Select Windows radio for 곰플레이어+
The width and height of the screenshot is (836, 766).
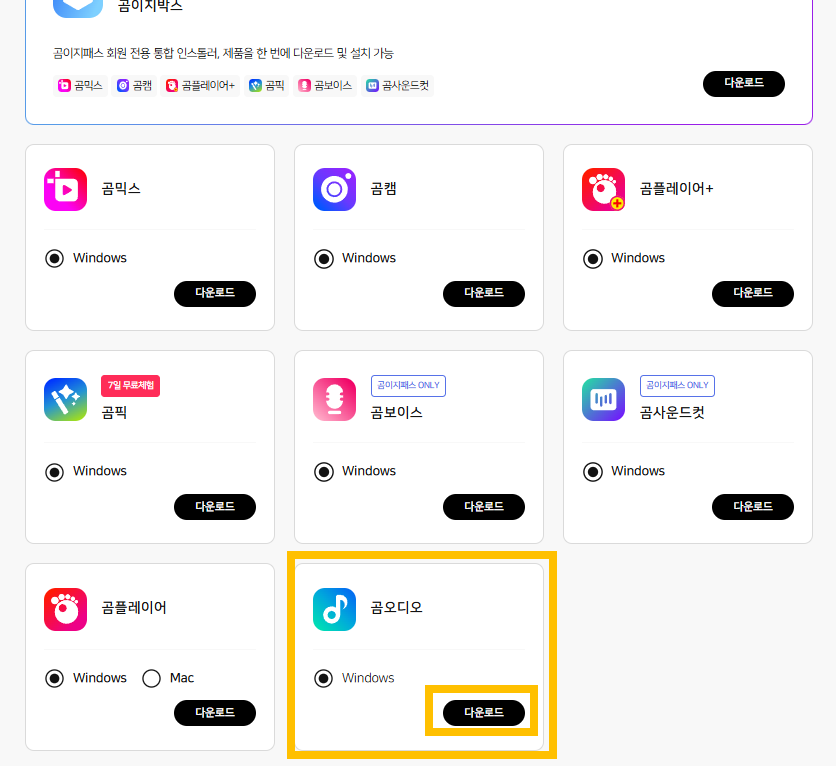pyautogui.click(x=593, y=259)
